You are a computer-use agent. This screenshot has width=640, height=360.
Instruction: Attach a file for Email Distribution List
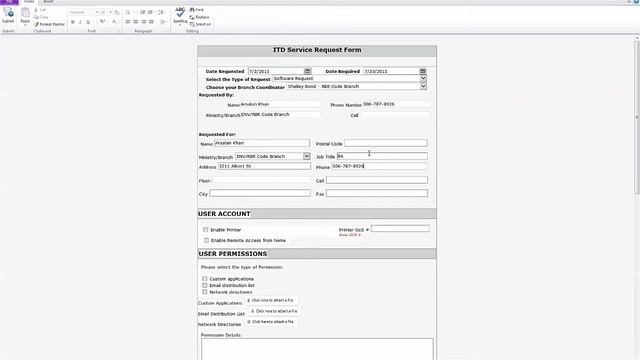pyautogui.click(x=274, y=311)
